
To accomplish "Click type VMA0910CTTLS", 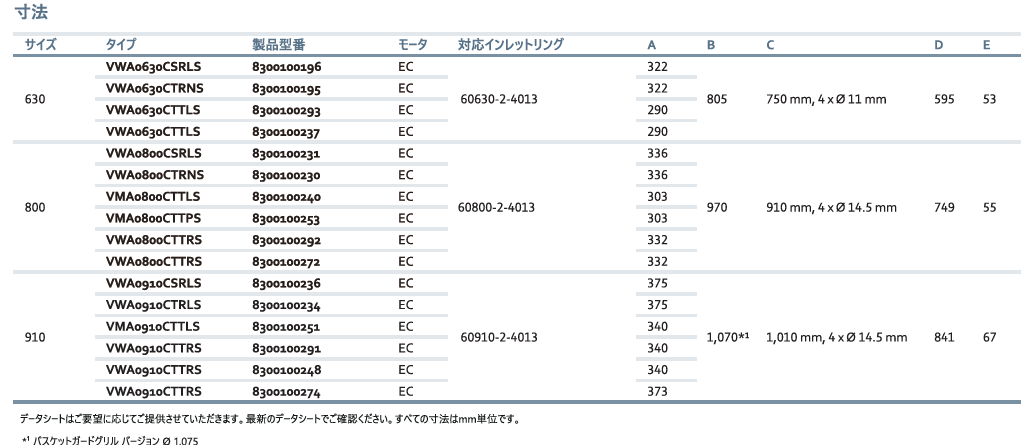I will pos(152,327).
